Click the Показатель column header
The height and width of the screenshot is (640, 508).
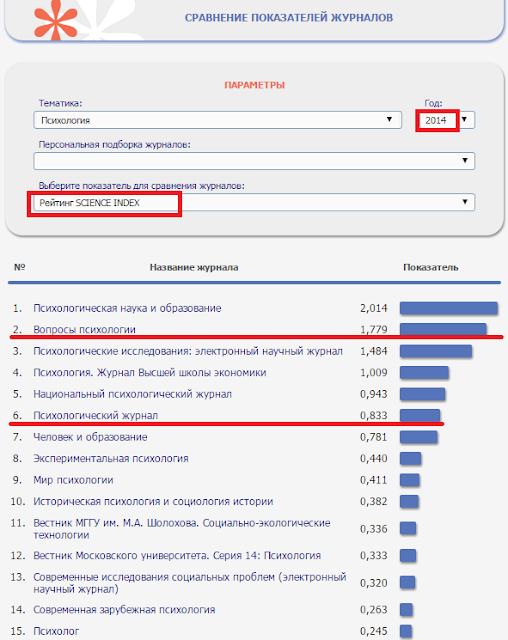[430, 267]
